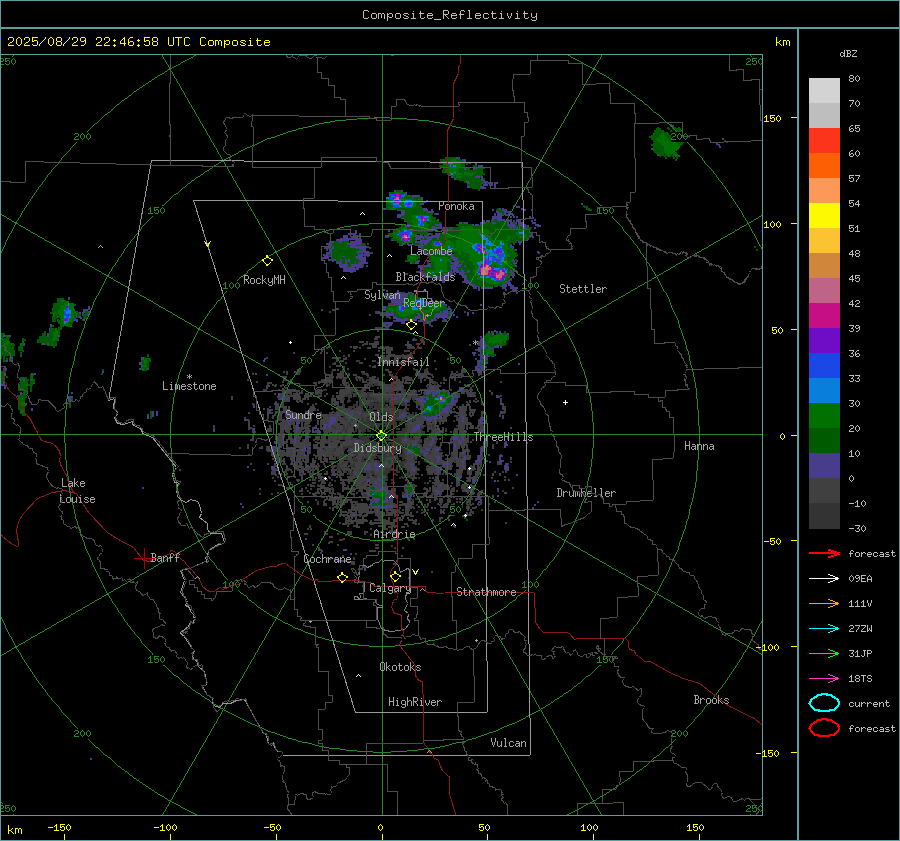Click the red cross marker at Banff
Screen dimensions: 900x841
142,558
